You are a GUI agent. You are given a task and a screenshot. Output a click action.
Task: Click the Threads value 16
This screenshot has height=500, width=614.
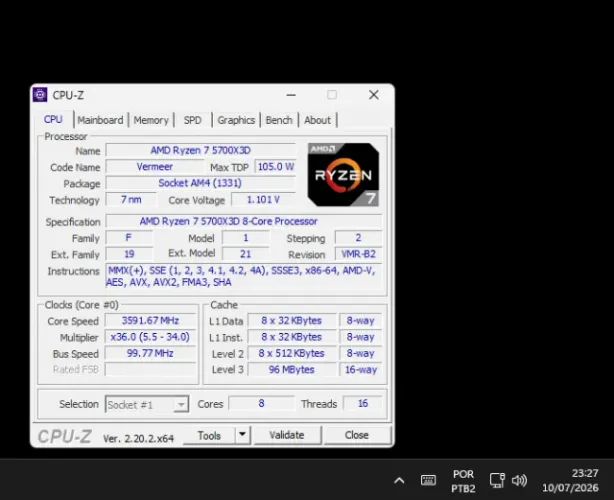pos(363,403)
